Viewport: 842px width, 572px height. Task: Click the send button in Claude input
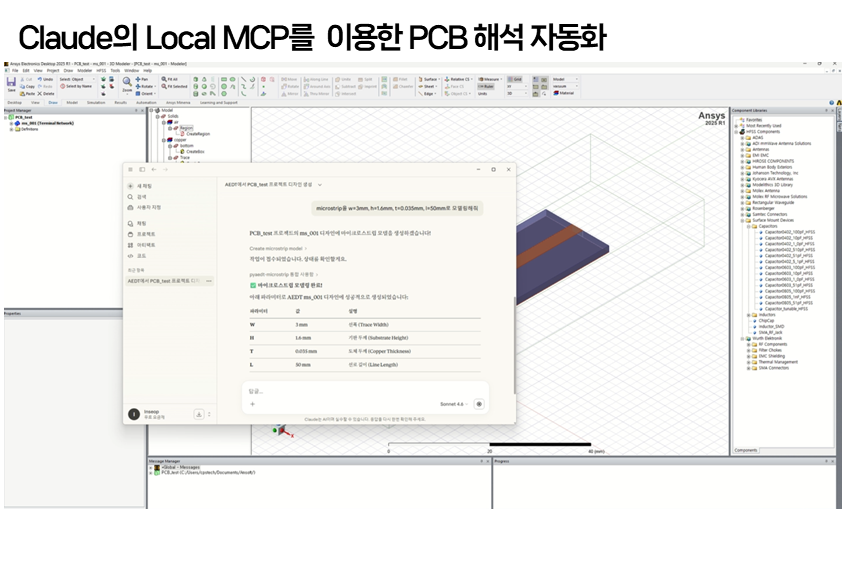(479, 404)
